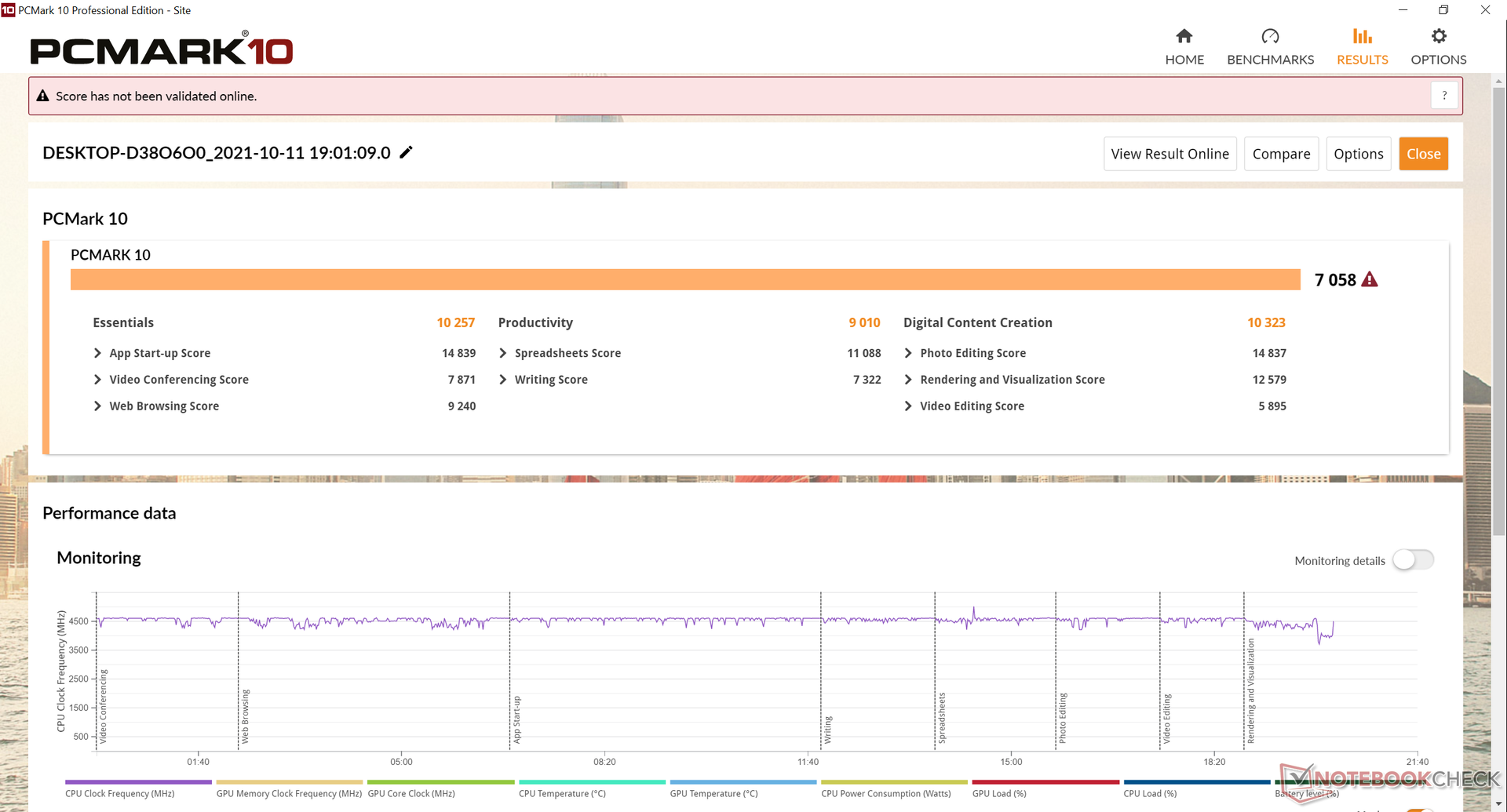The height and width of the screenshot is (812, 1507).
Task: Toggle CPU Clock Frequency legend purple swatch
Action: (138, 782)
